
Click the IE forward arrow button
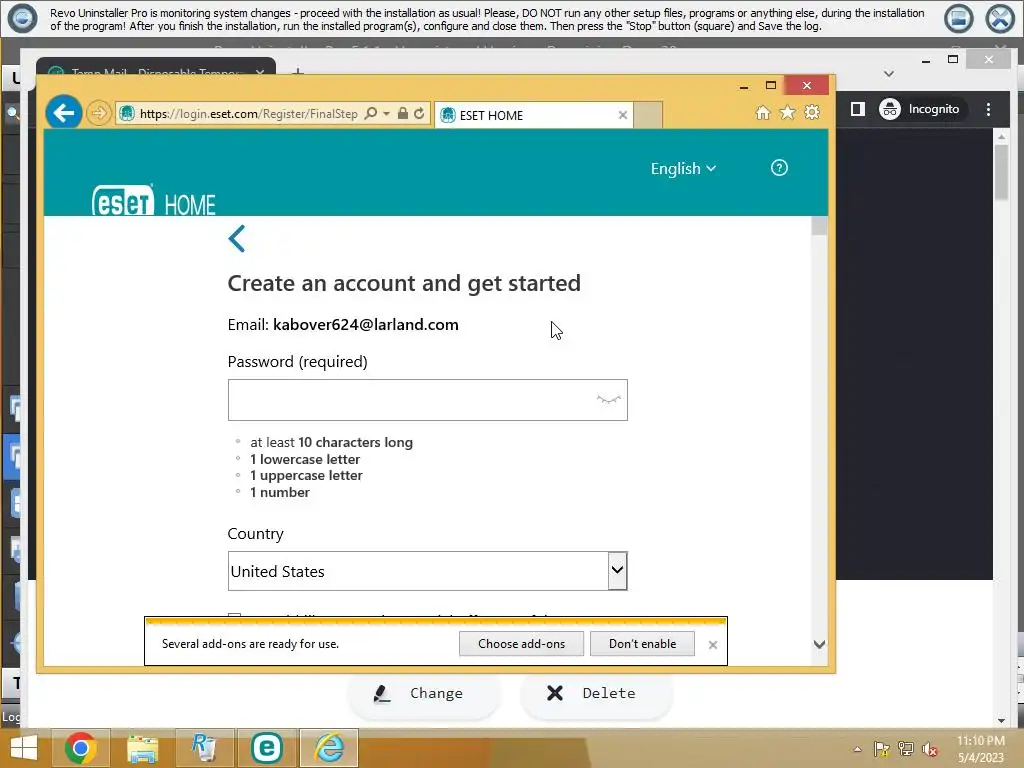pyautogui.click(x=99, y=113)
